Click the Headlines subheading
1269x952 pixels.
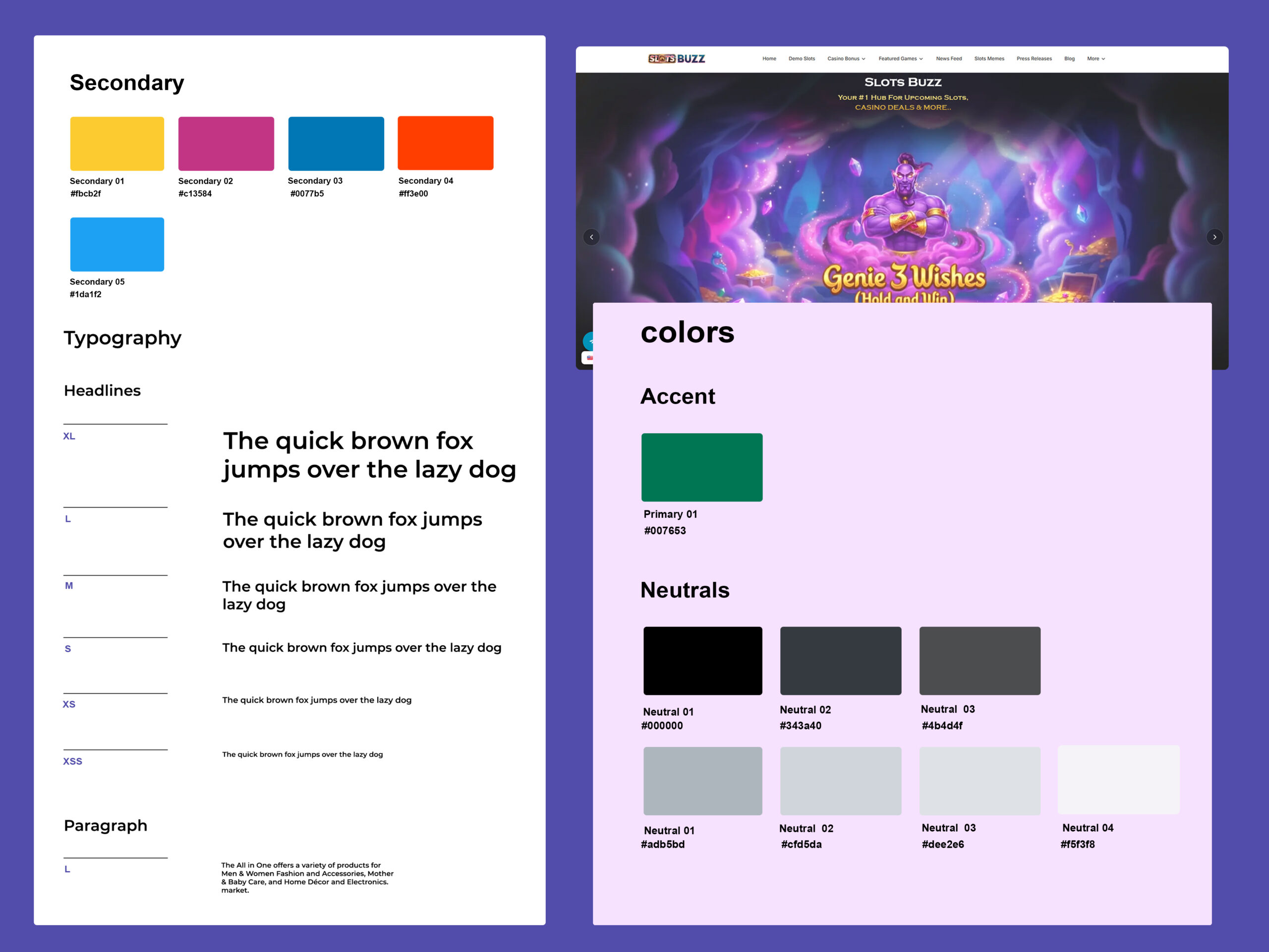(102, 391)
